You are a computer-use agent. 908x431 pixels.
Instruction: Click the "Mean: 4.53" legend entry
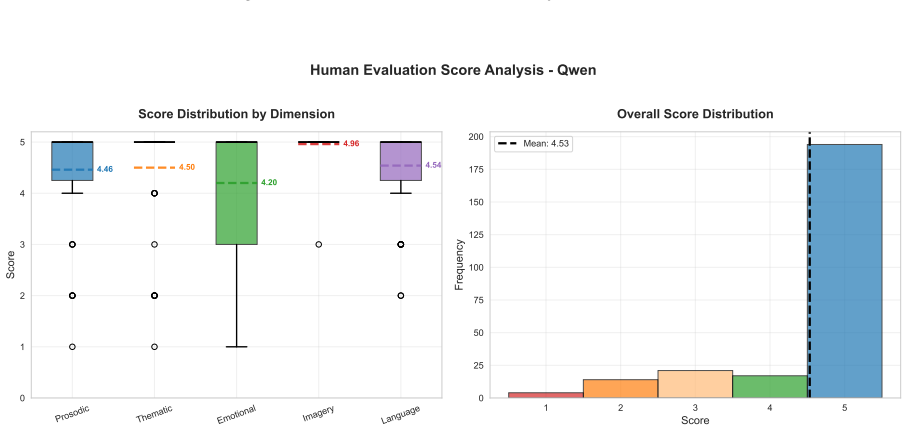tap(533, 144)
